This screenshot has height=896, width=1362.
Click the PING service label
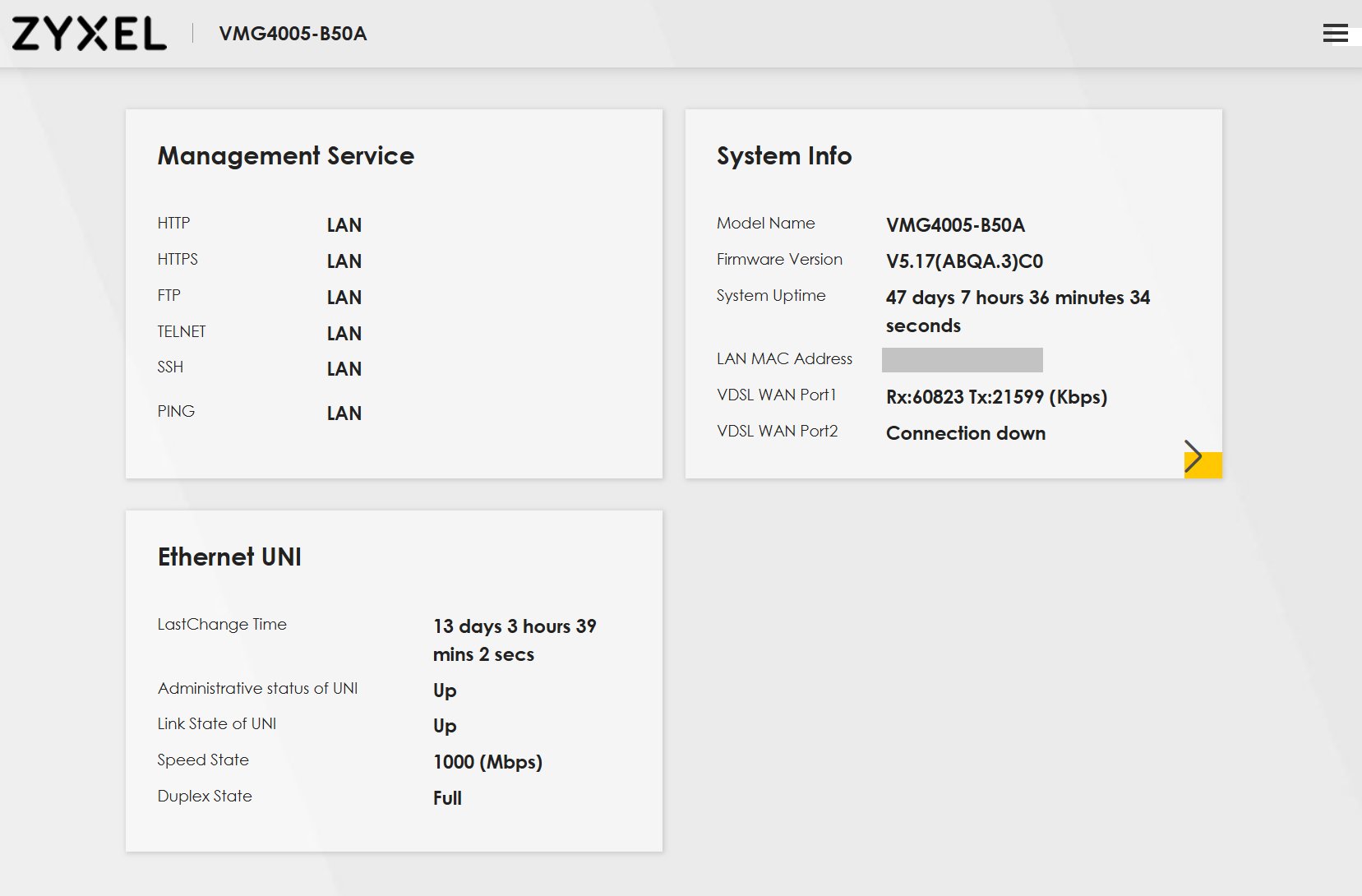point(176,411)
